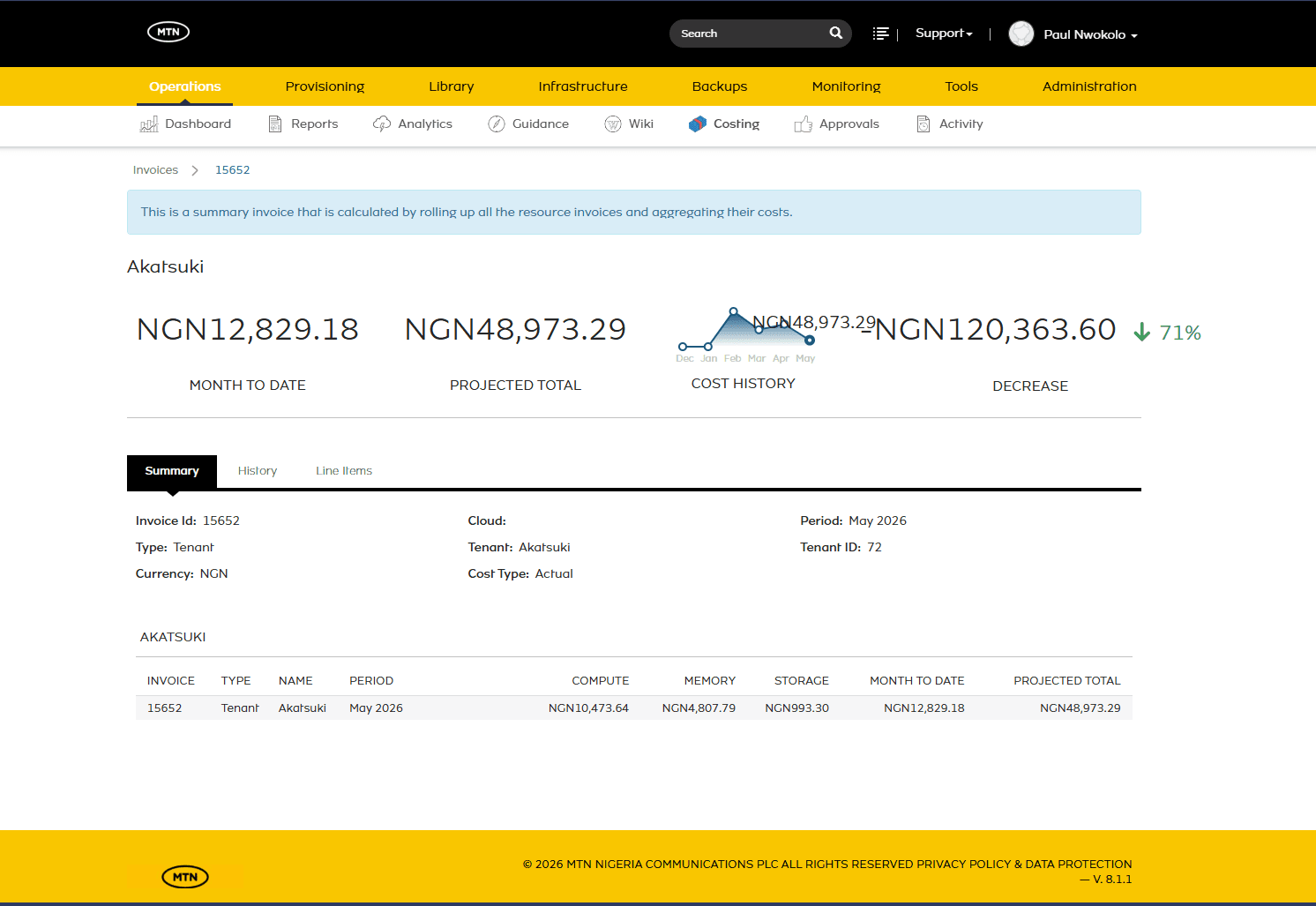This screenshot has width=1316, height=906.
Task: Expand the Support dropdown
Action: [x=944, y=34]
